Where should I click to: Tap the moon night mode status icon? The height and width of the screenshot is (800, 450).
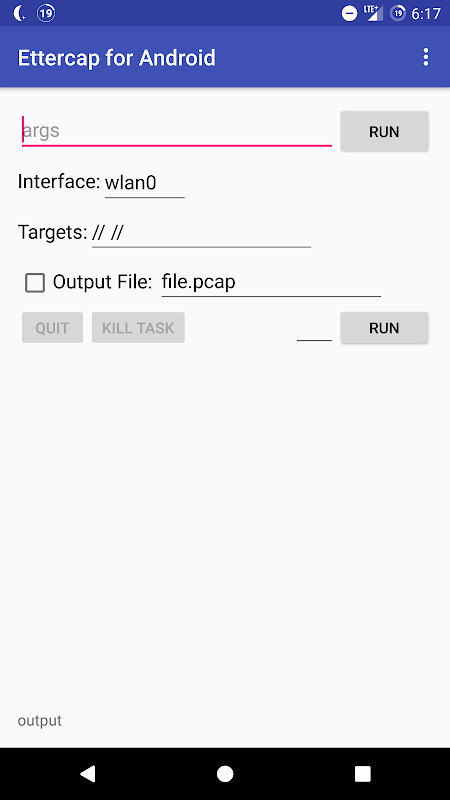click(x=19, y=13)
